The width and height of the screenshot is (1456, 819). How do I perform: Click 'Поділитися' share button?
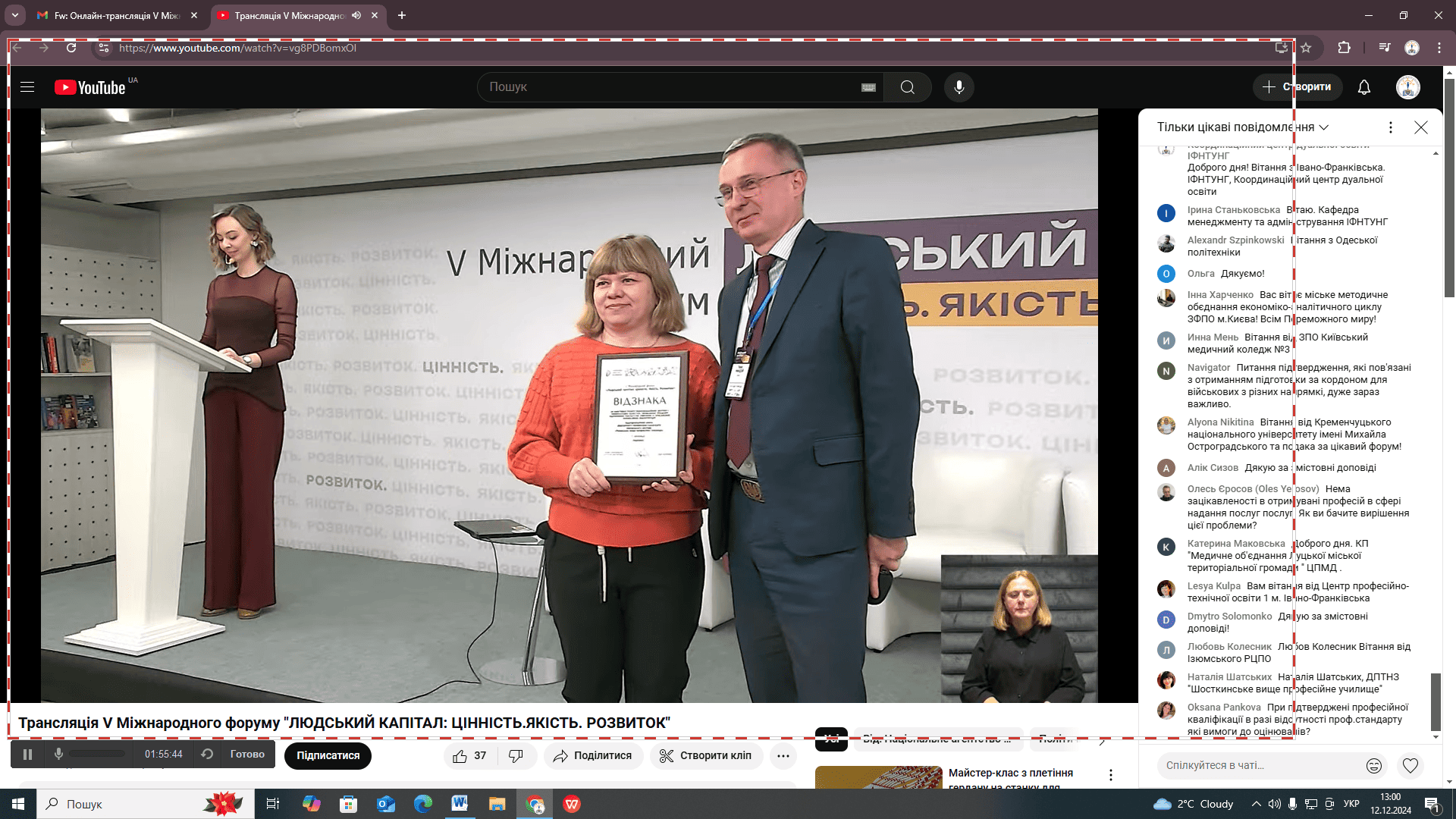click(592, 756)
